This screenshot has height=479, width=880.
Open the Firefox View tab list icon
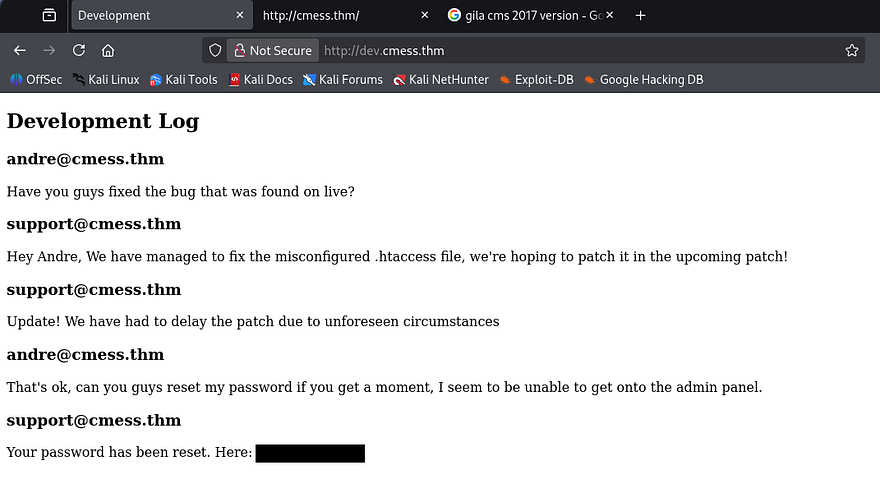click(x=49, y=15)
